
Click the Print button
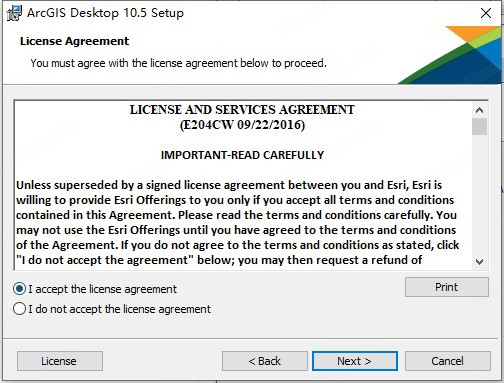[x=447, y=287]
